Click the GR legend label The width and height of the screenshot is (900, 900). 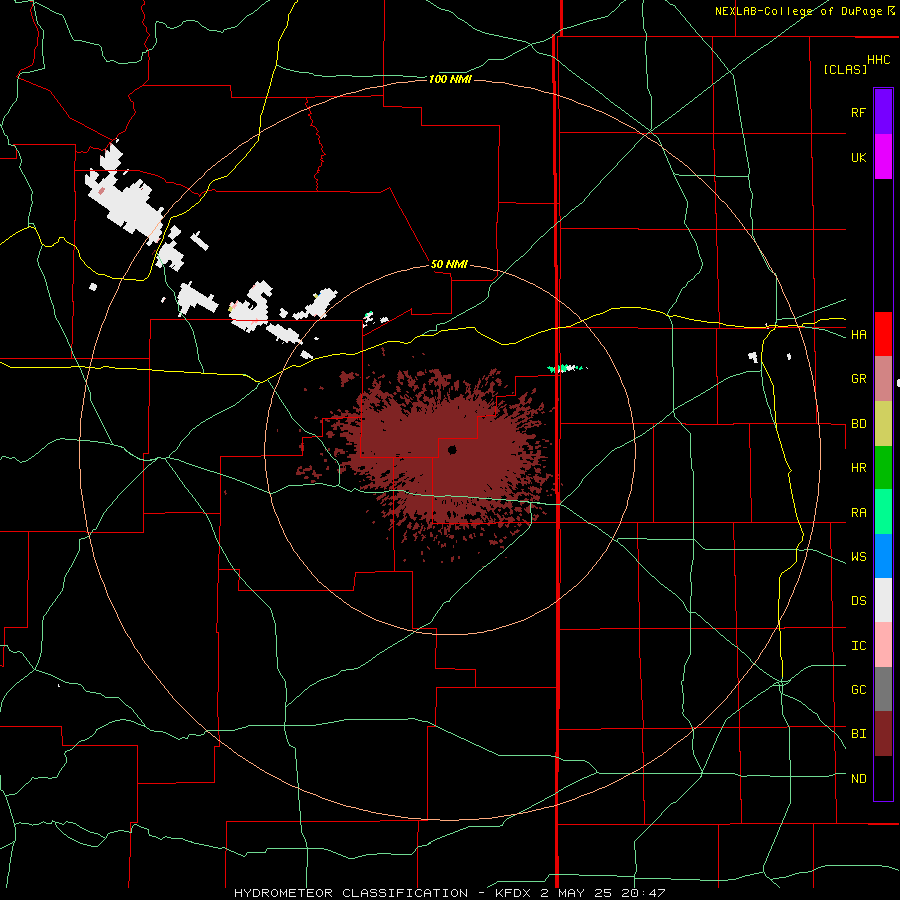click(x=858, y=379)
